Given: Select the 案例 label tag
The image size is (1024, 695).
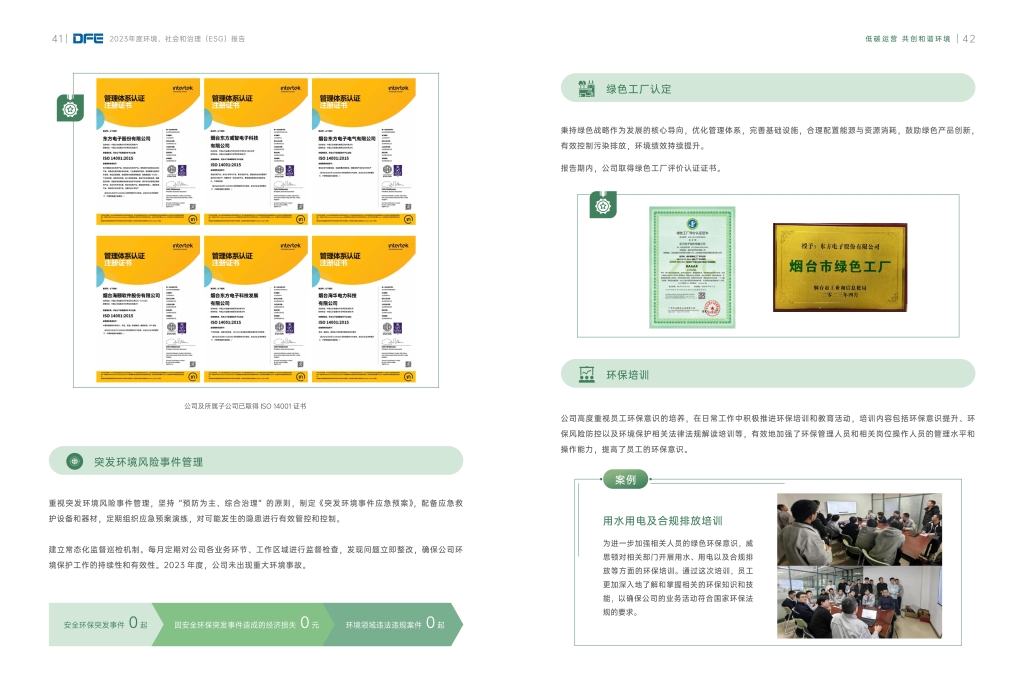Looking at the screenshot, I should 625,480.
